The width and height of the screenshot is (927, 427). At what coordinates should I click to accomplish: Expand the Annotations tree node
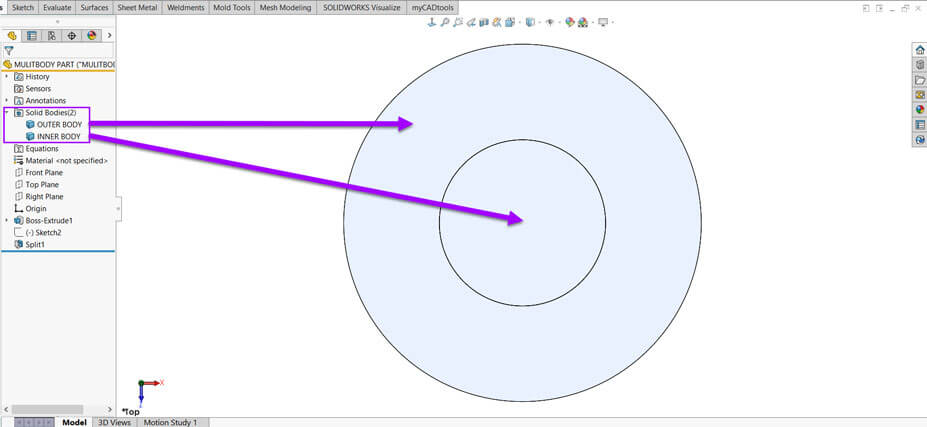click(x=7, y=101)
